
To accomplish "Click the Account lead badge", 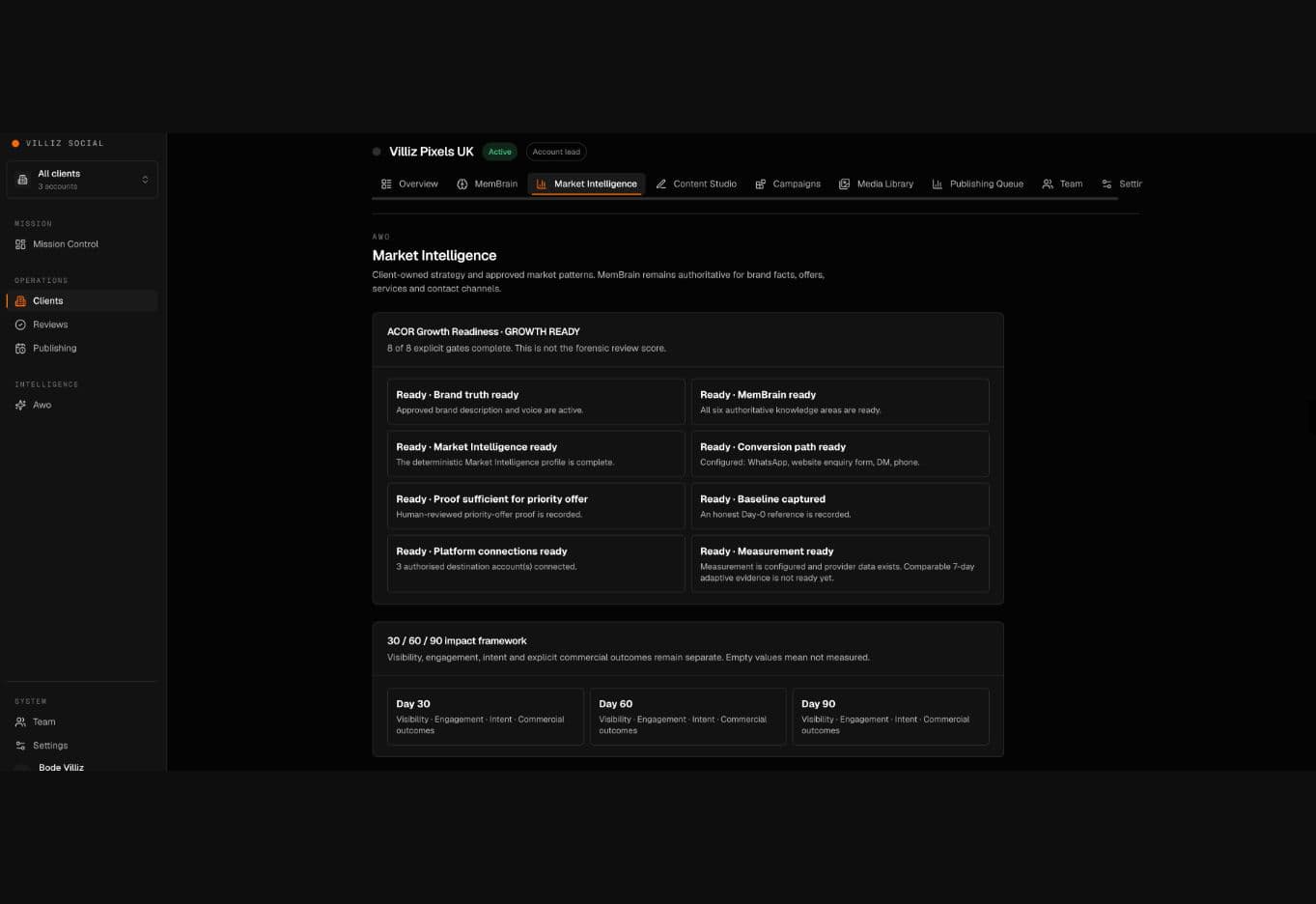I will tap(556, 152).
